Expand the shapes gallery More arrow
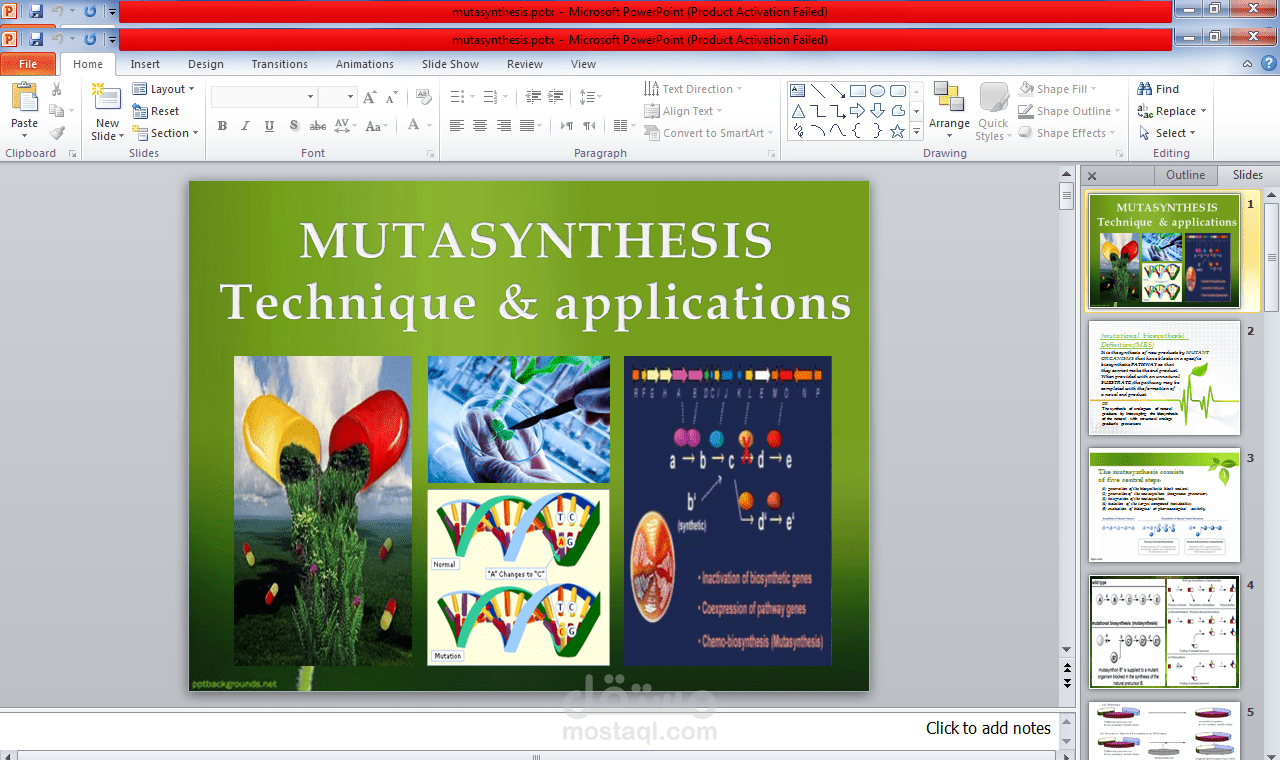Screen dimensions: 1280x760 point(917,132)
